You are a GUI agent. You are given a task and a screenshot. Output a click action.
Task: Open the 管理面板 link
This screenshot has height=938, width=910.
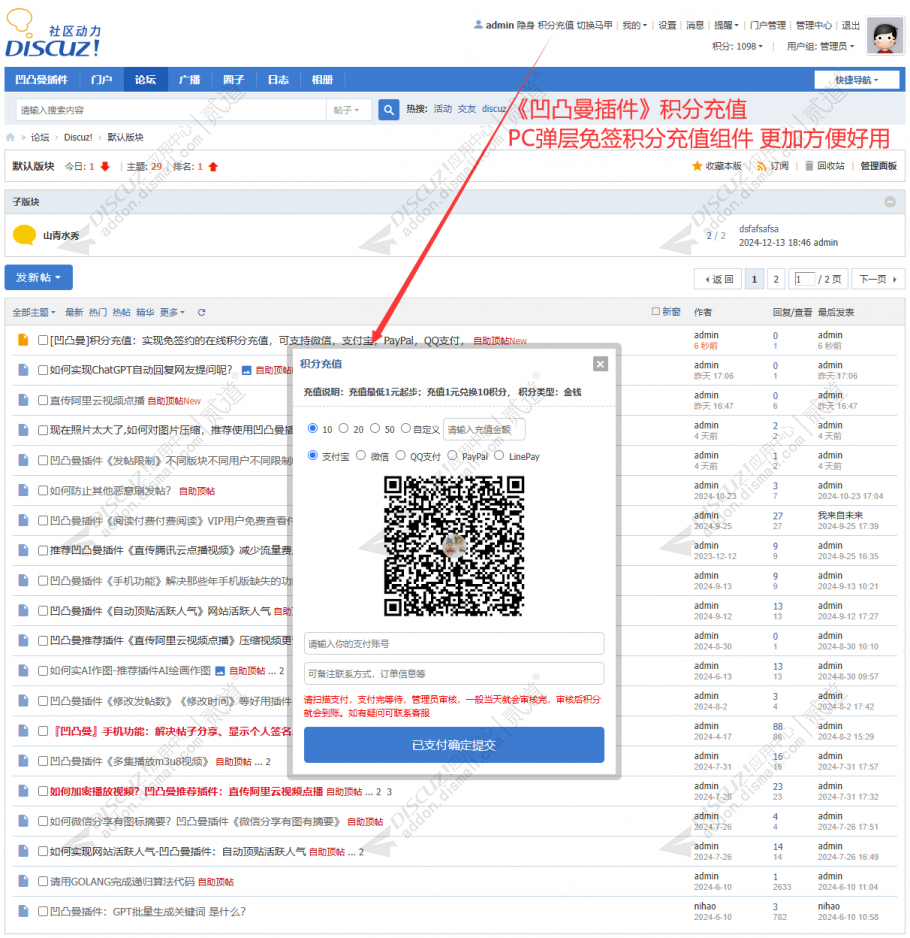pos(878,166)
